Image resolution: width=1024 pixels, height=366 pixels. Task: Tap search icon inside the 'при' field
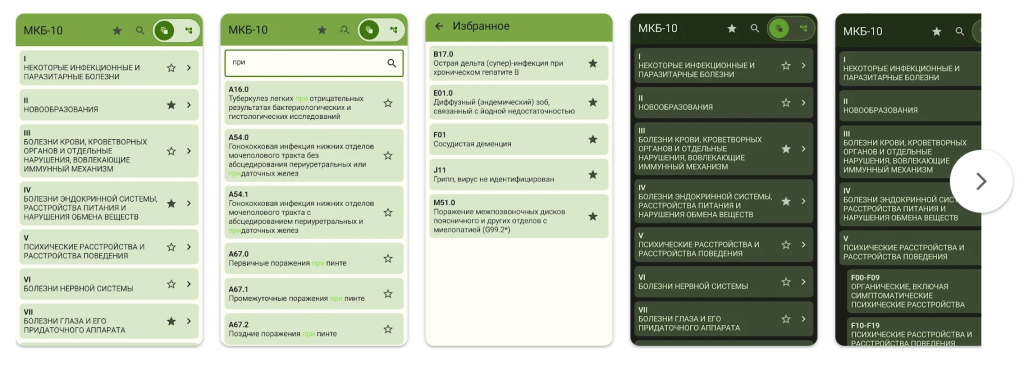[x=391, y=63]
